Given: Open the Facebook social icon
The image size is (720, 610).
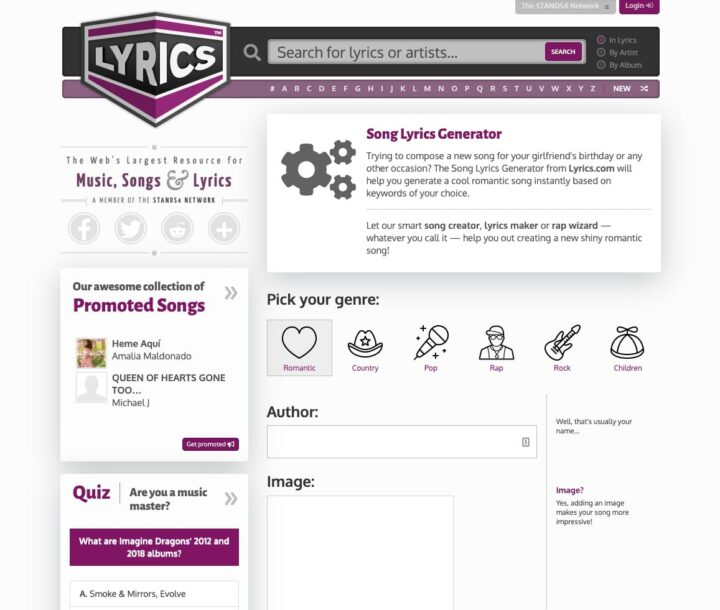Looking at the screenshot, I should click(84, 229).
